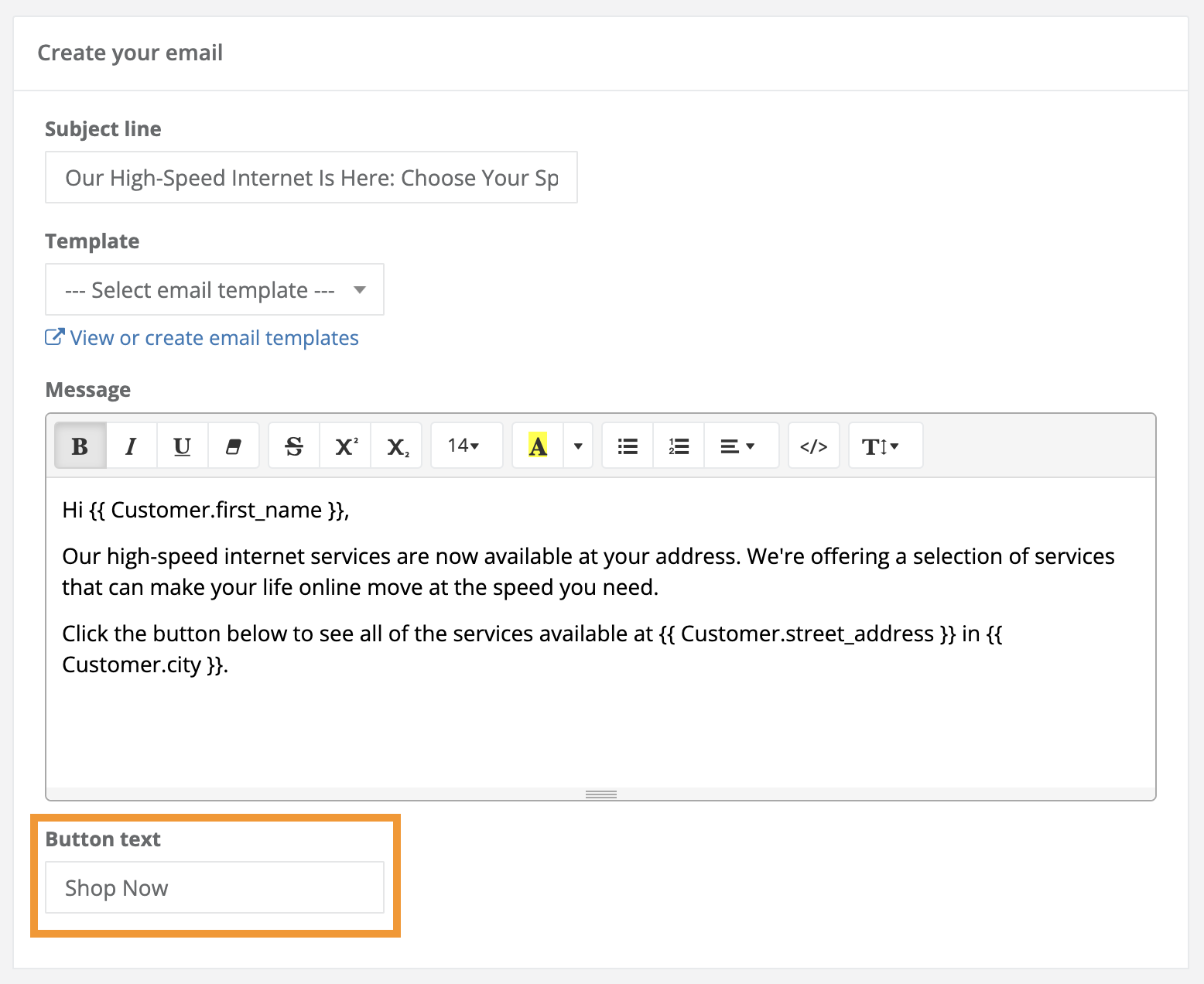This screenshot has height=984, width=1204.
Task: Expand the text color options arrow
Action: tap(578, 446)
